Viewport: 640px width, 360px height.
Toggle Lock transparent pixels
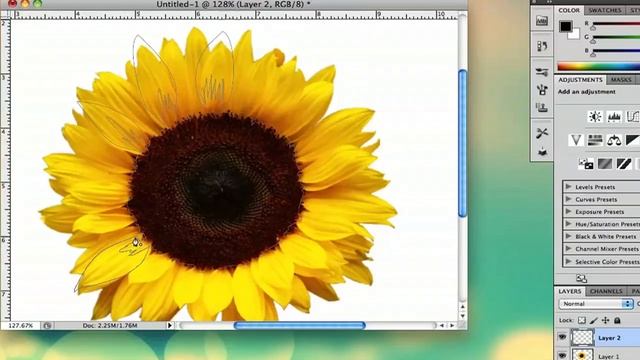tap(582, 320)
